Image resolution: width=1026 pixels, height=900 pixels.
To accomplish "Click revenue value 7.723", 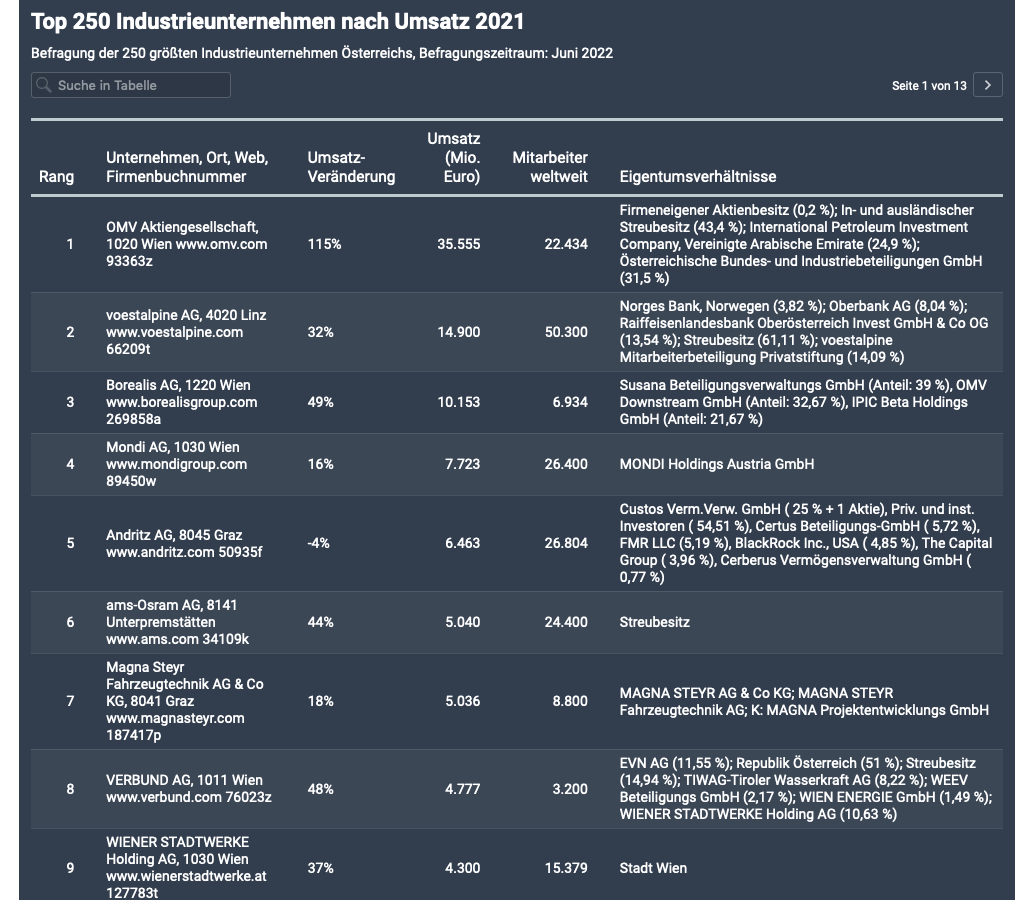I will pyautogui.click(x=463, y=464).
